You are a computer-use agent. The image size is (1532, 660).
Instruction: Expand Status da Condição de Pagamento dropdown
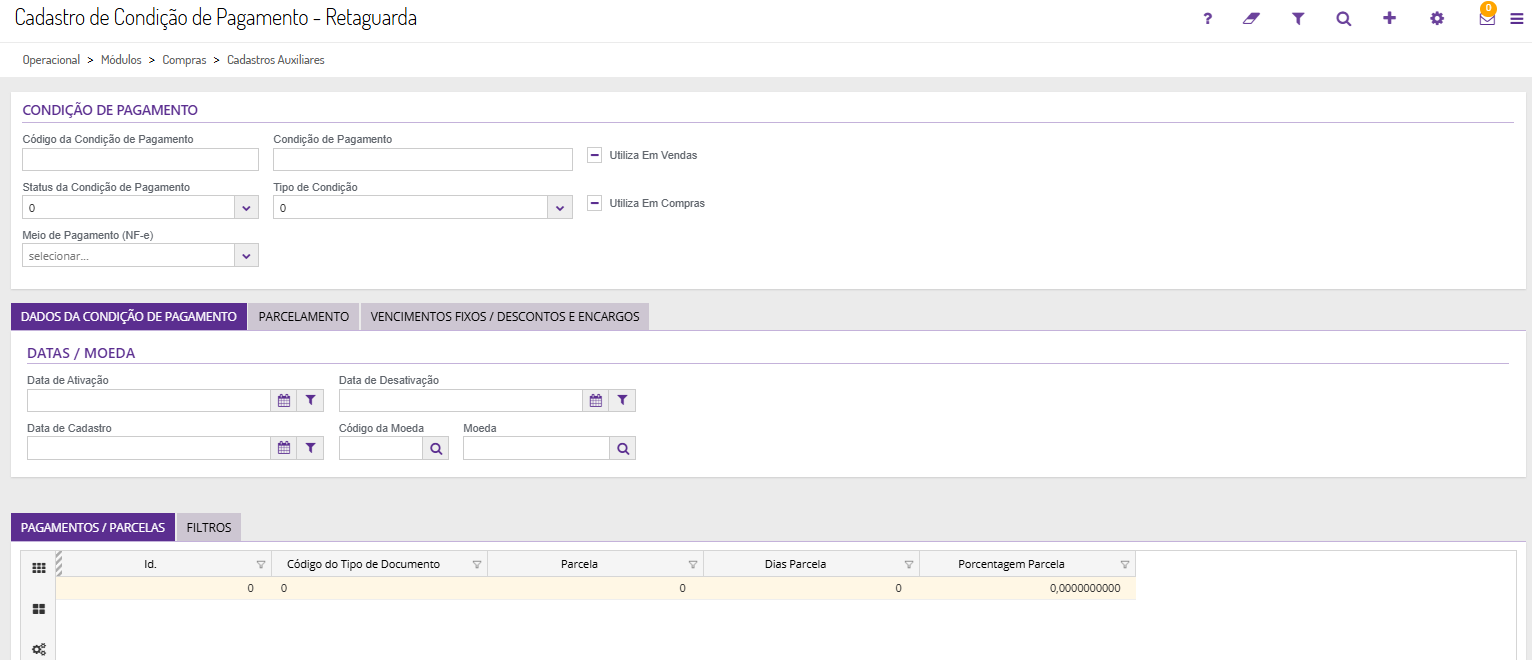(x=246, y=207)
